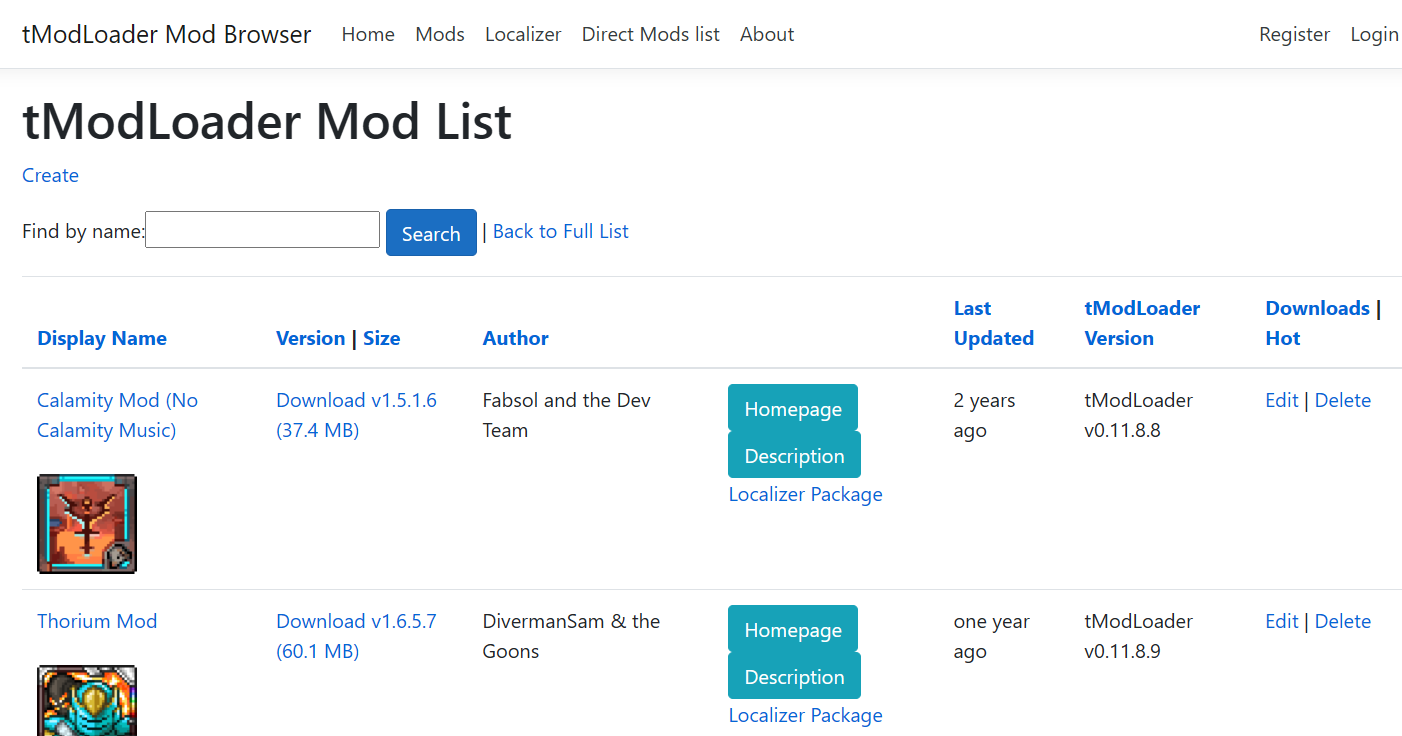
Task: Download Thorium Mod v1.6.5.7
Action: pos(356,635)
